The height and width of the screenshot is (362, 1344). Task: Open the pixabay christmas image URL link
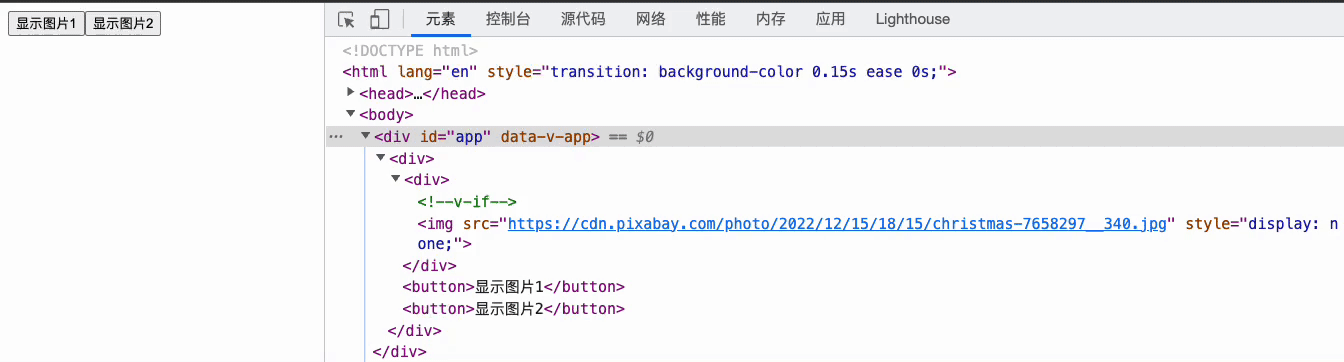838,224
